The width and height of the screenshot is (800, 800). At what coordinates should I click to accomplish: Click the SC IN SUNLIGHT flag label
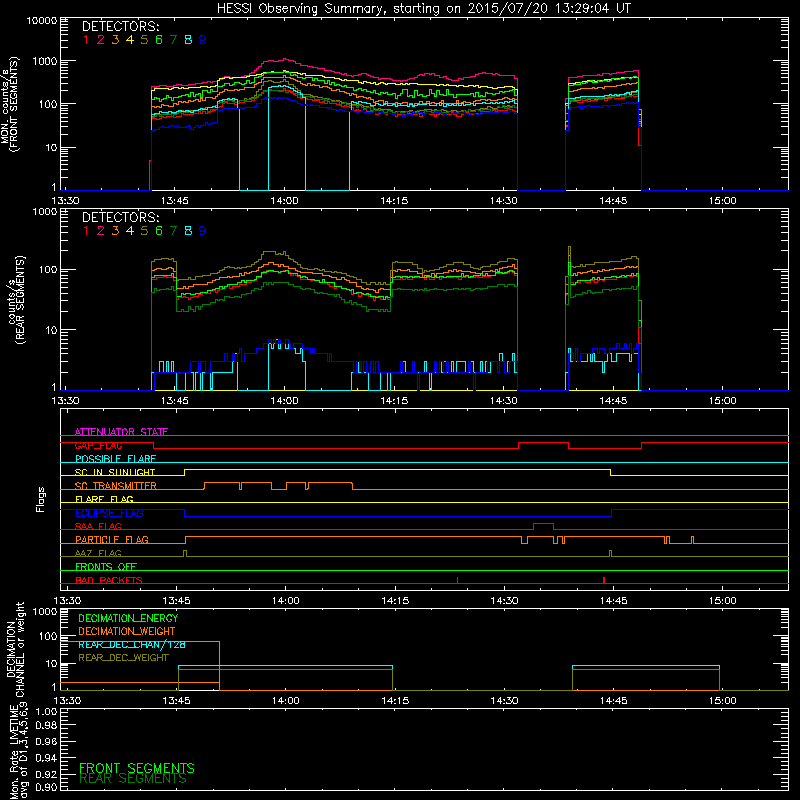115,472
